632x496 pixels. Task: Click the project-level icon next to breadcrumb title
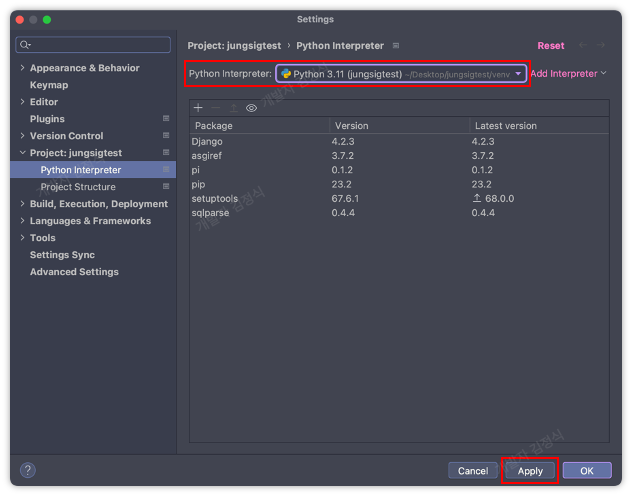(x=396, y=46)
